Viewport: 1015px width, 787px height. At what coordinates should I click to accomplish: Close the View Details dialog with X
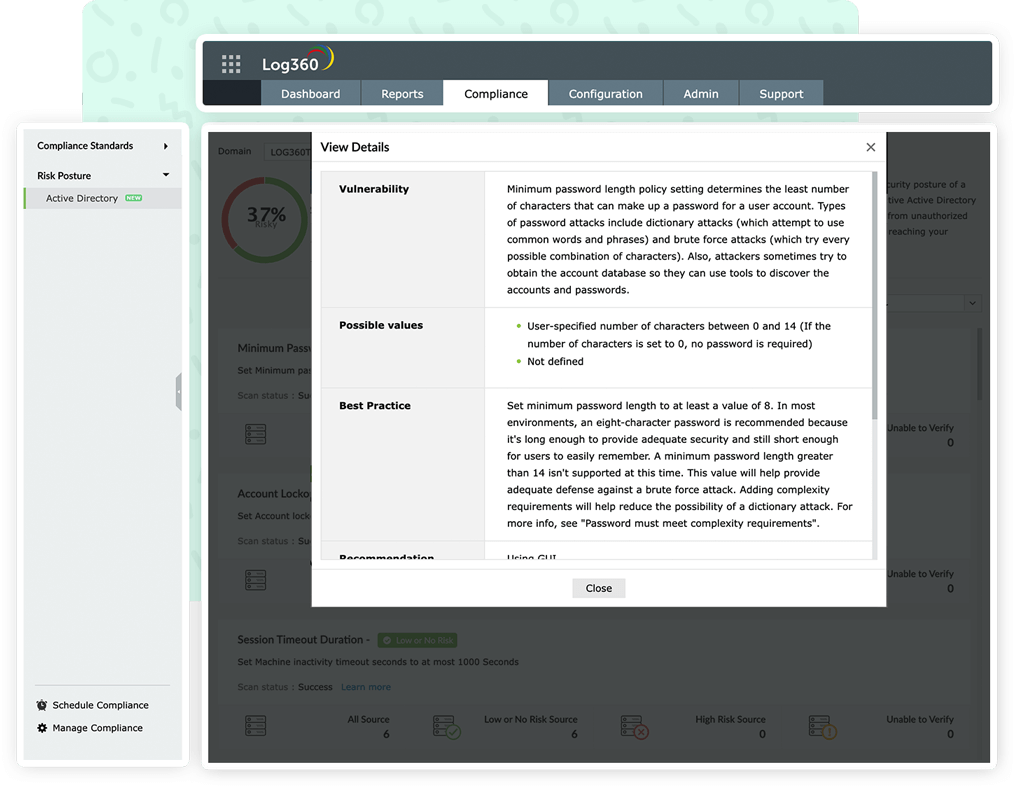click(x=871, y=147)
